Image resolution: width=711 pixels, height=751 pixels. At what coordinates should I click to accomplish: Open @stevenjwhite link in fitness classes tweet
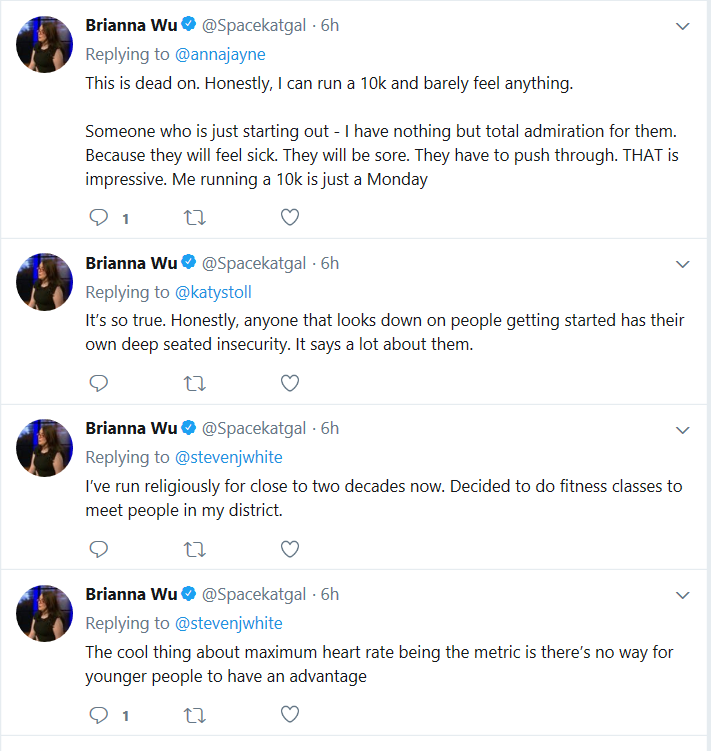click(x=229, y=457)
